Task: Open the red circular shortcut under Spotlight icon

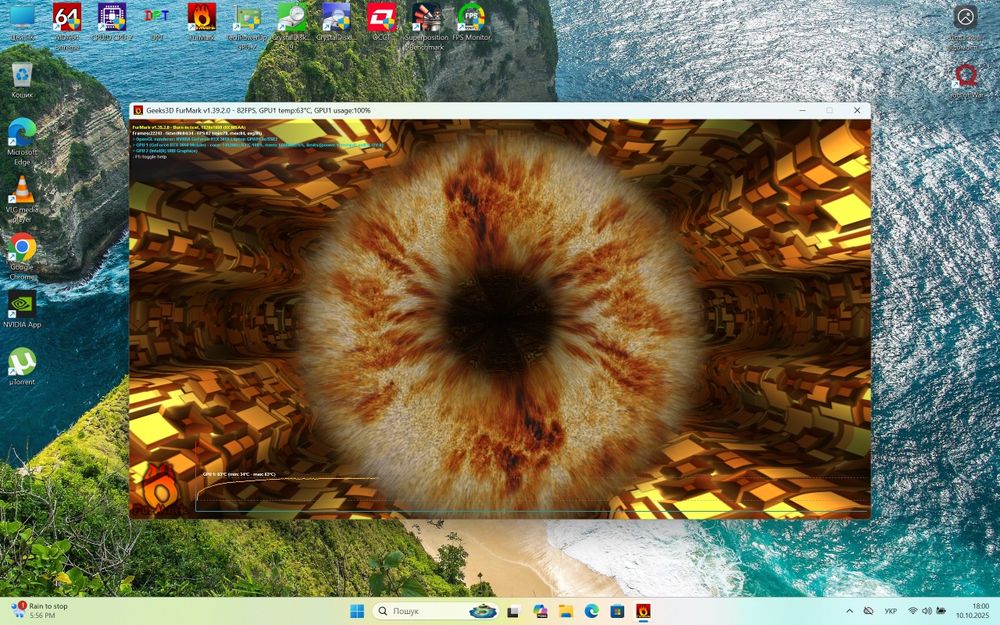Action: (966, 80)
